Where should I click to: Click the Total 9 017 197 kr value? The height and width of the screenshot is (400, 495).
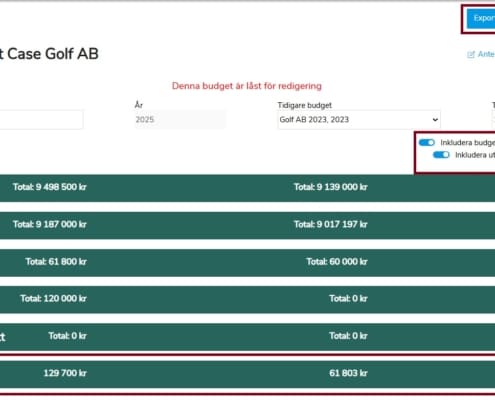point(330,224)
